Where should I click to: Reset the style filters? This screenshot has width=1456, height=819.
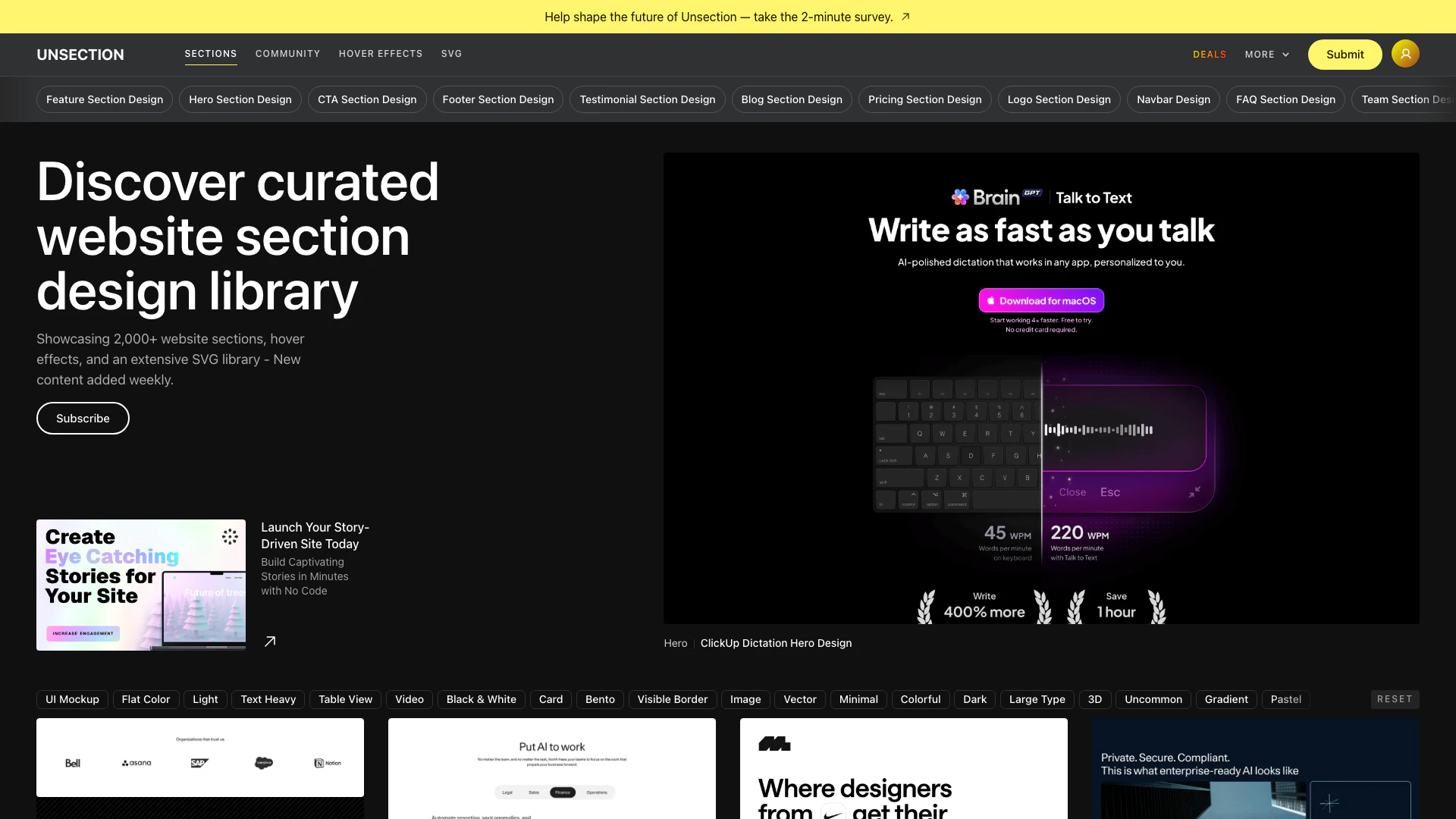(1395, 699)
